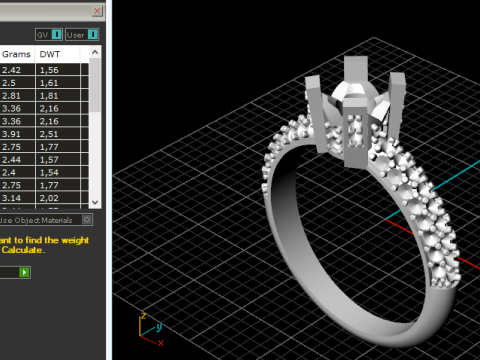The width and height of the screenshot is (480, 360).
Task: Click the table scroll down arrow
Action: coord(95,202)
